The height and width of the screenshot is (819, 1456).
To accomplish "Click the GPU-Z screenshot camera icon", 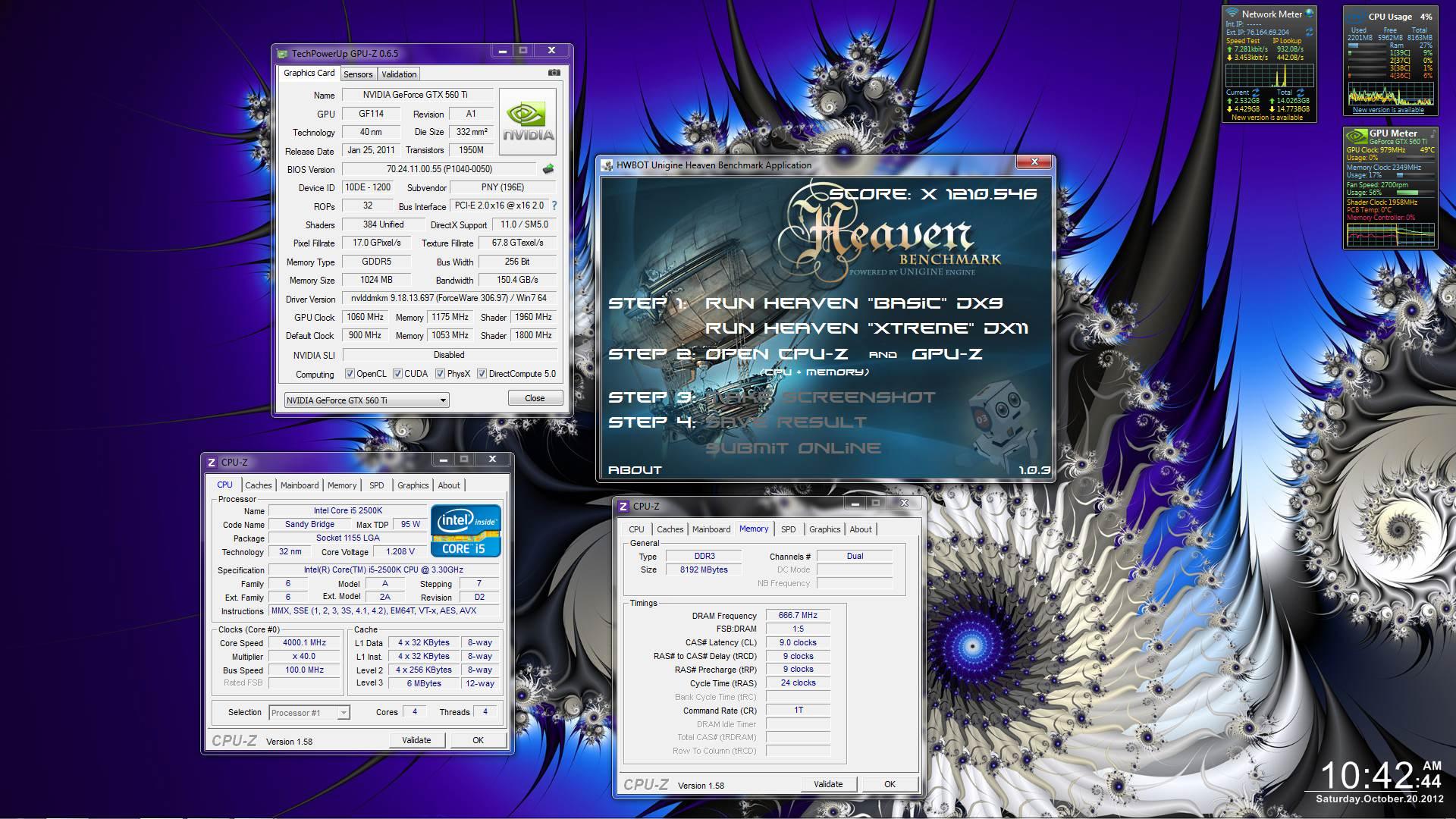I will pyautogui.click(x=554, y=73).
